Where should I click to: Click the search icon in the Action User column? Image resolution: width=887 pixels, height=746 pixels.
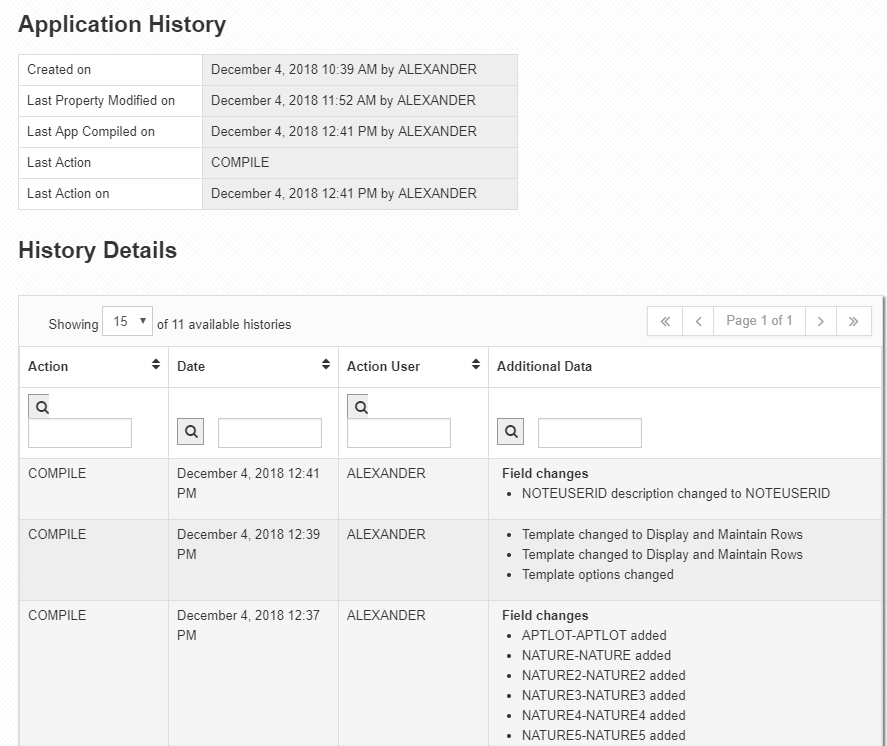coord(360,407)
